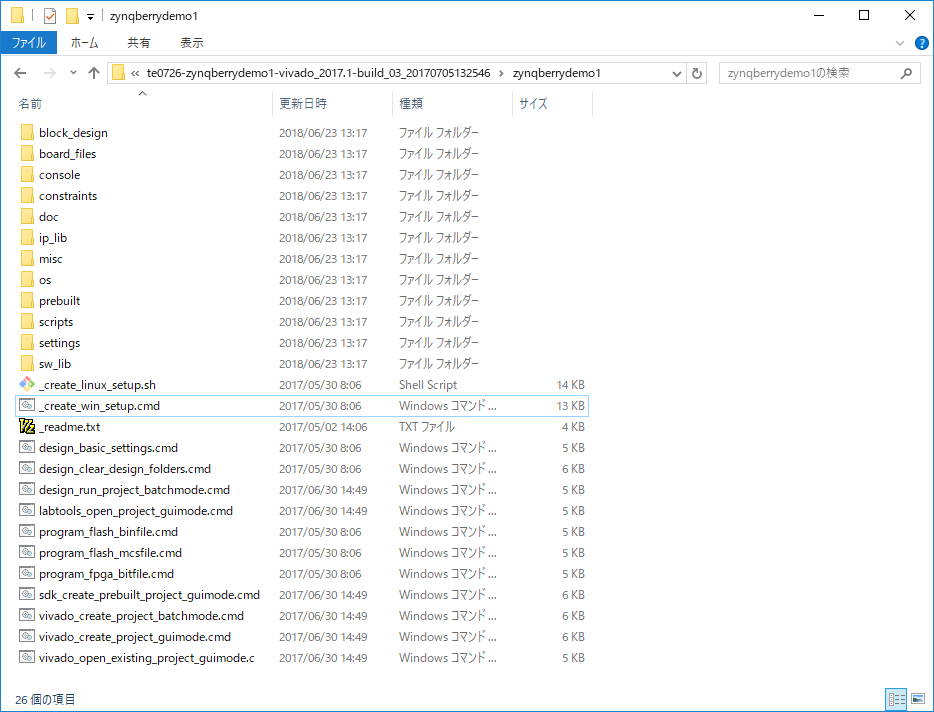Select the _create_linux_setup.sh script icon
This screenshot has width=934, height=712.
tap(27, 385)
